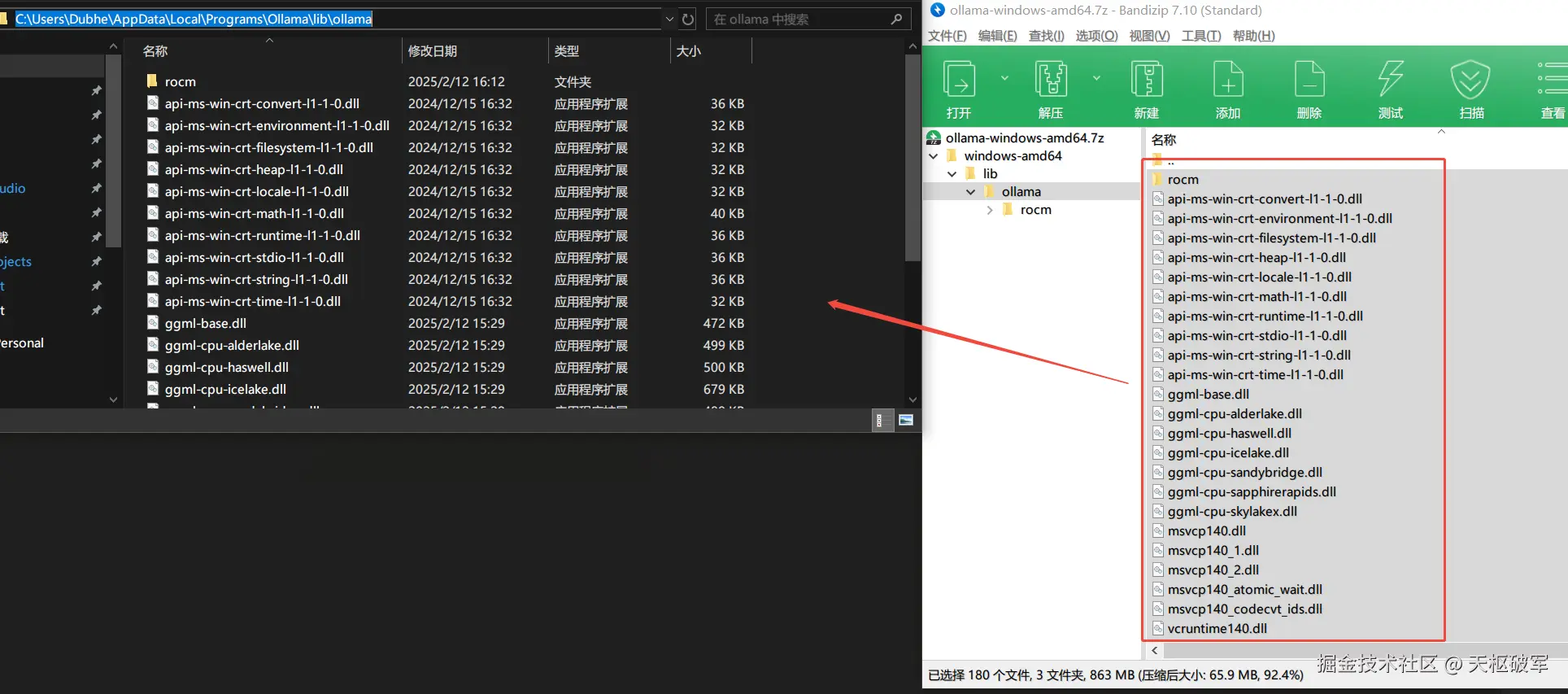Screen dimensions: 1568x694
Task: Click the Explorer navigation pane scroll down arrow
Action: tap(113, 399)
